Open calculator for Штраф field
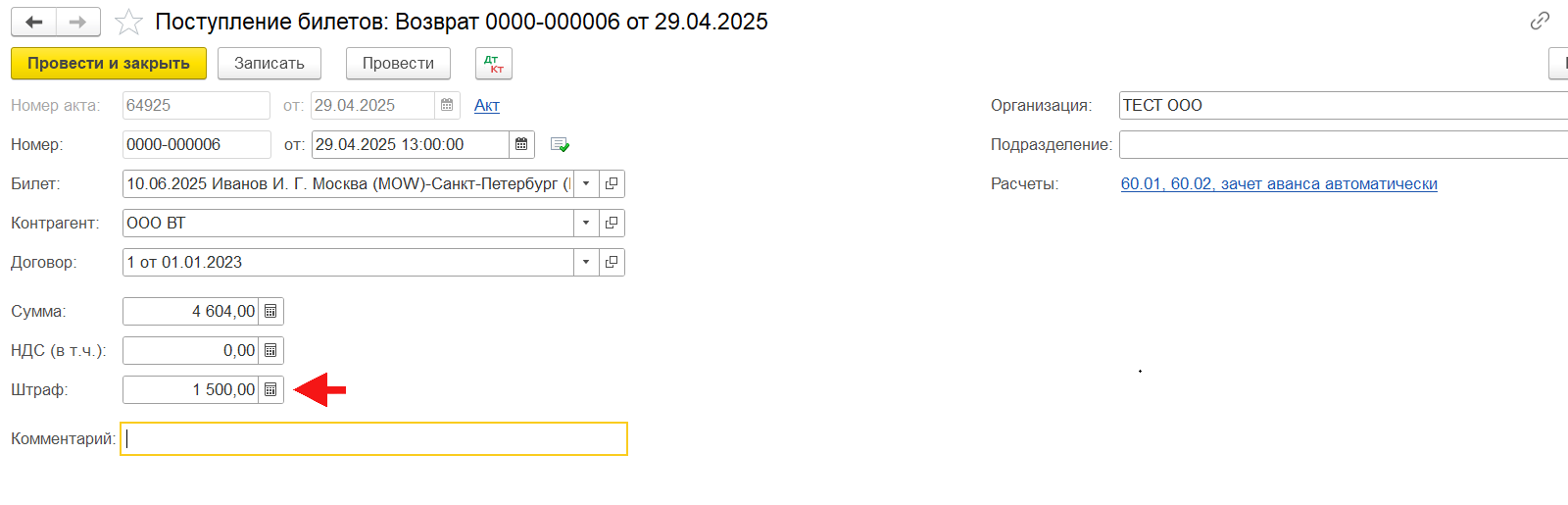Image resolution: width=1568 pixels, height=505 pixels. click(270, 389)
